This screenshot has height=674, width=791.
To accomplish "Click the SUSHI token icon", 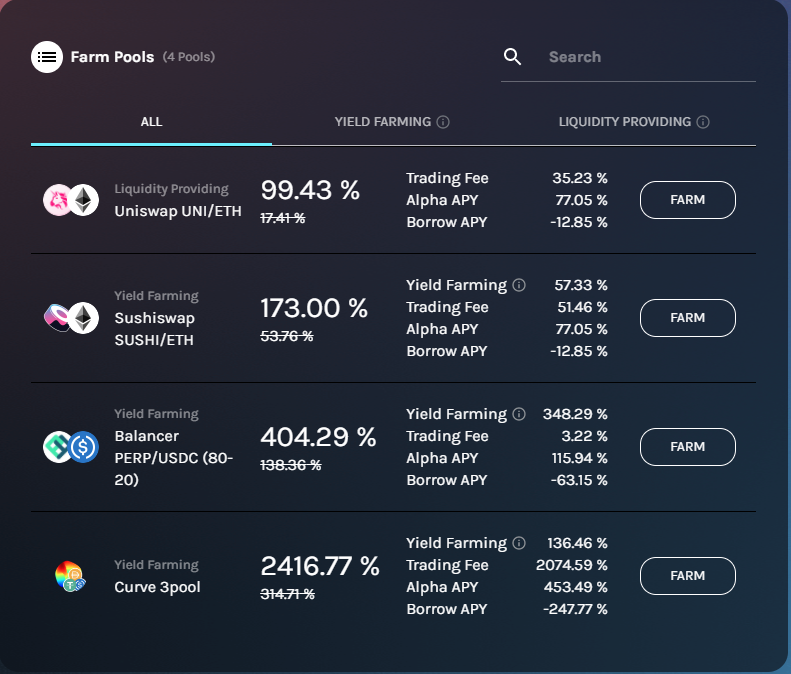I will tap(58, 318).
